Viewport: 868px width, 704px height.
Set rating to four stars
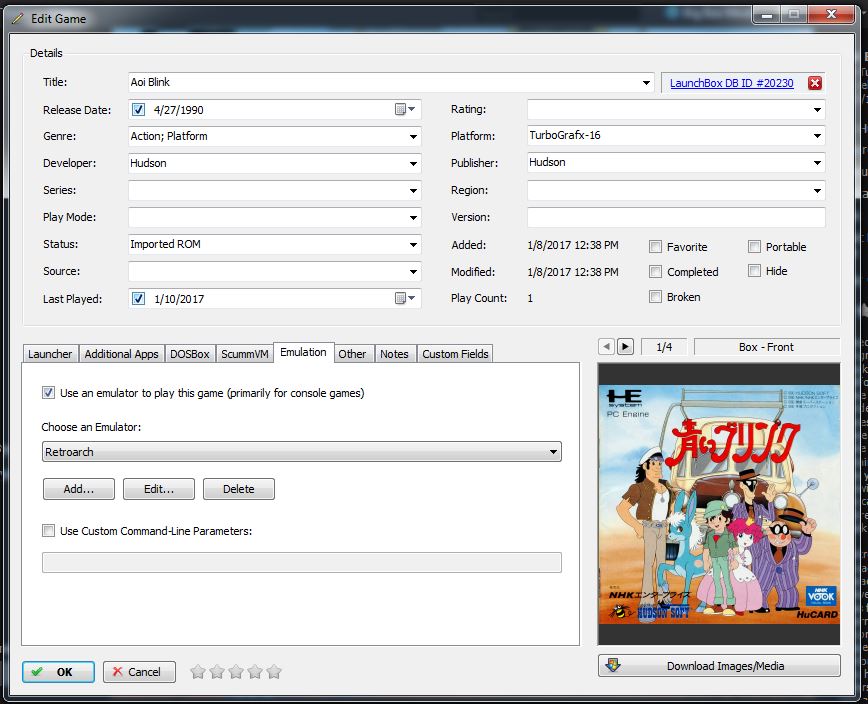255,672
